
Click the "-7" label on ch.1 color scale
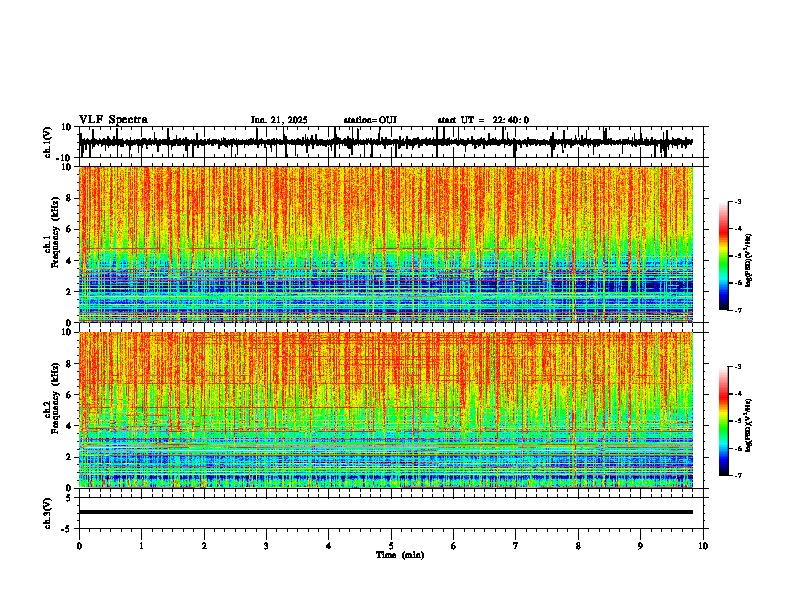coord(737,310)
